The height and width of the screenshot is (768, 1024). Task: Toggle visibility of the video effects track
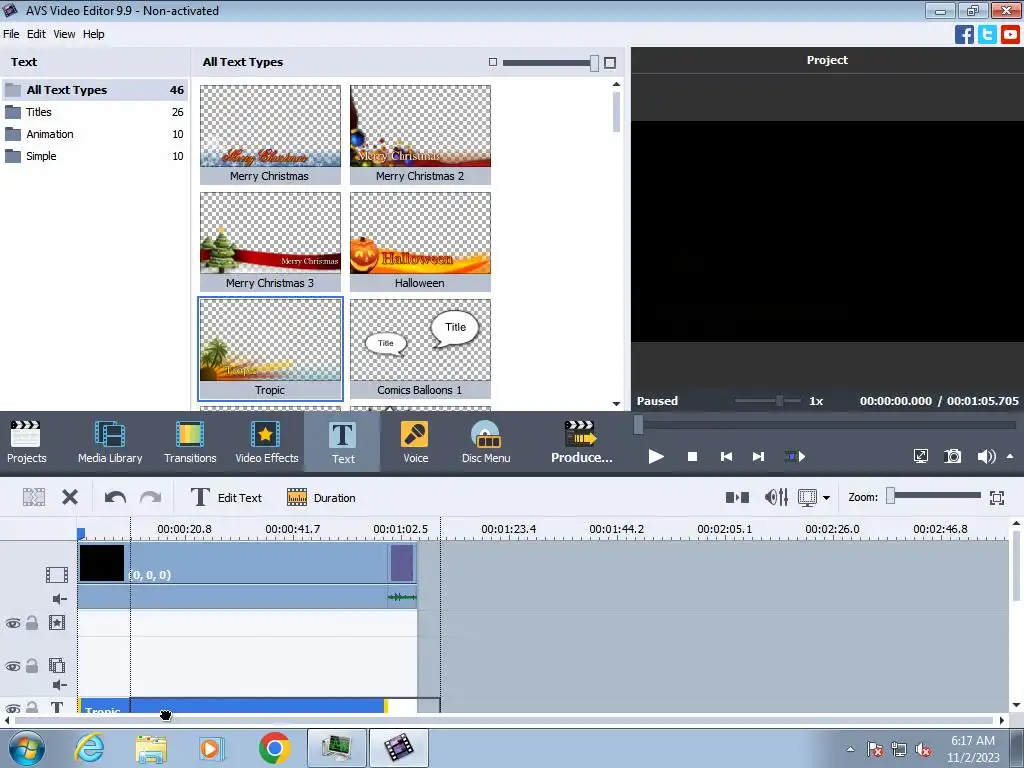[x=12, y=623]
